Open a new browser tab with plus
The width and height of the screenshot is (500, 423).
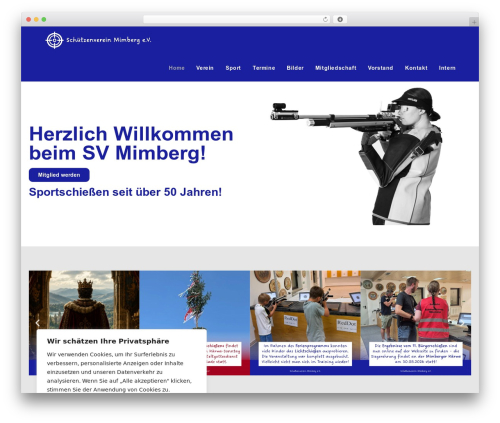474,22
